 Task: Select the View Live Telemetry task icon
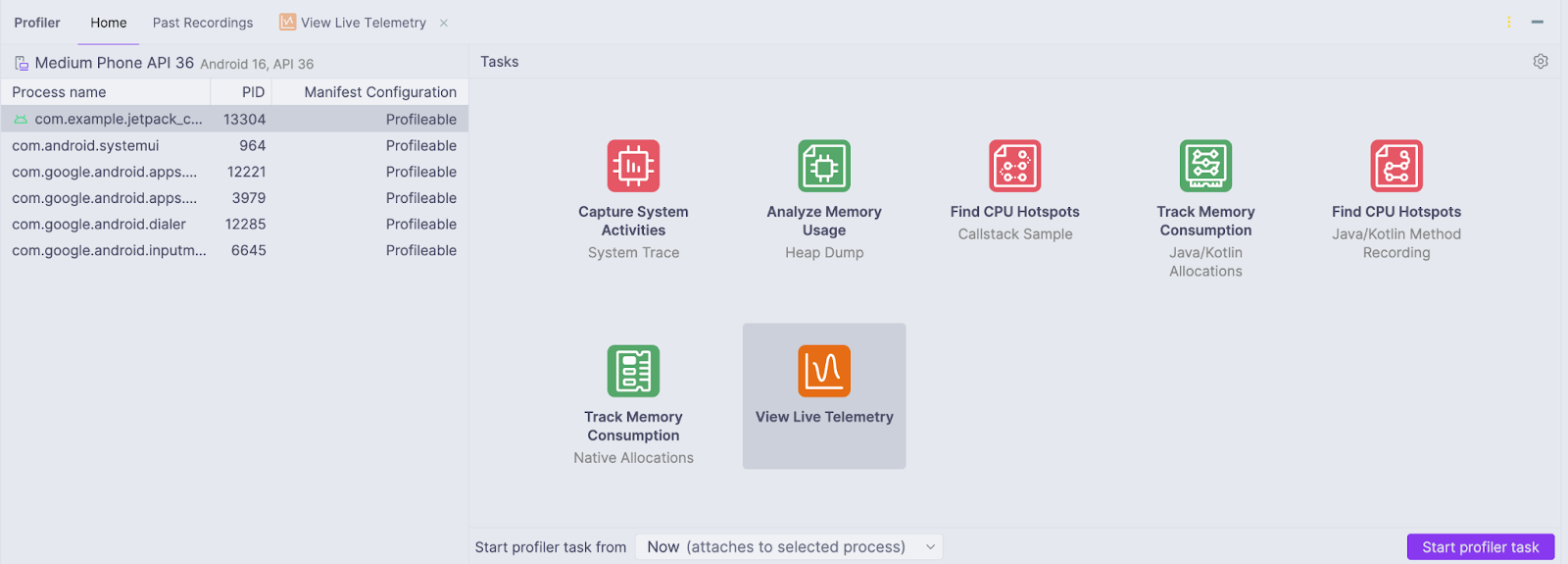tap(824, 371)
